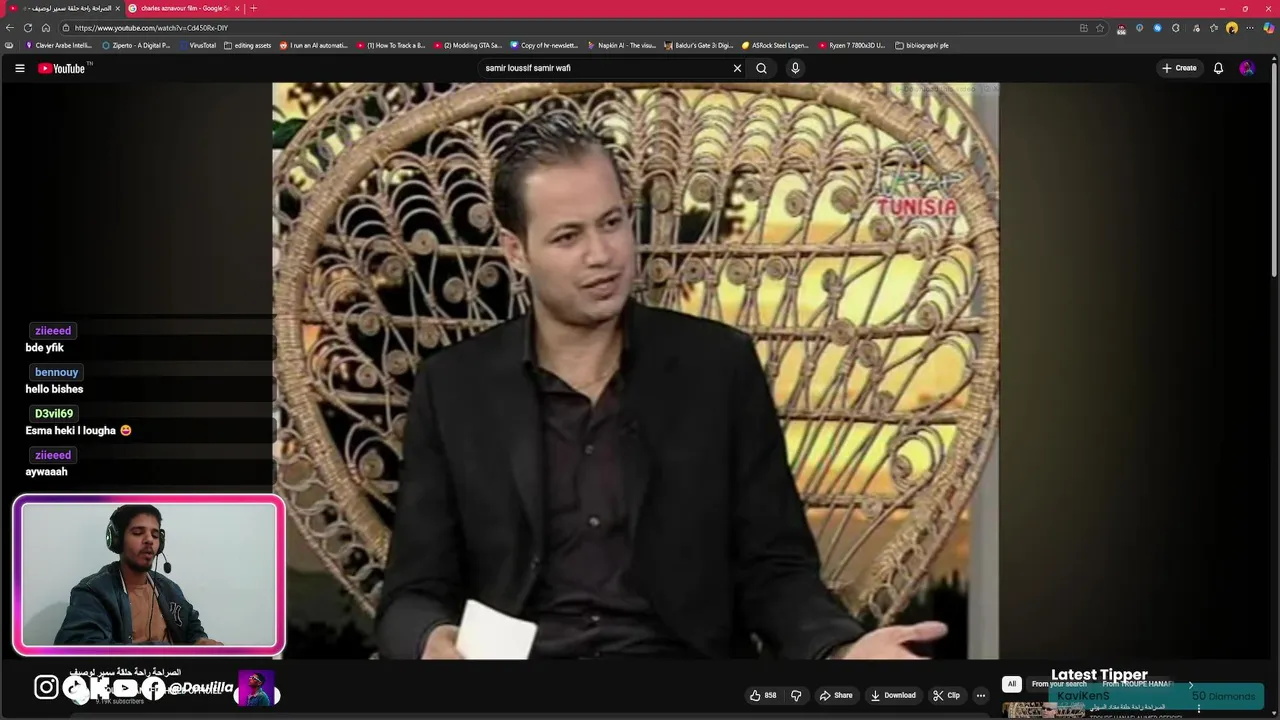Start voice search with the microphone
Image resolution: width=1280 pixels, height=720 pixels.
(795, 68)
